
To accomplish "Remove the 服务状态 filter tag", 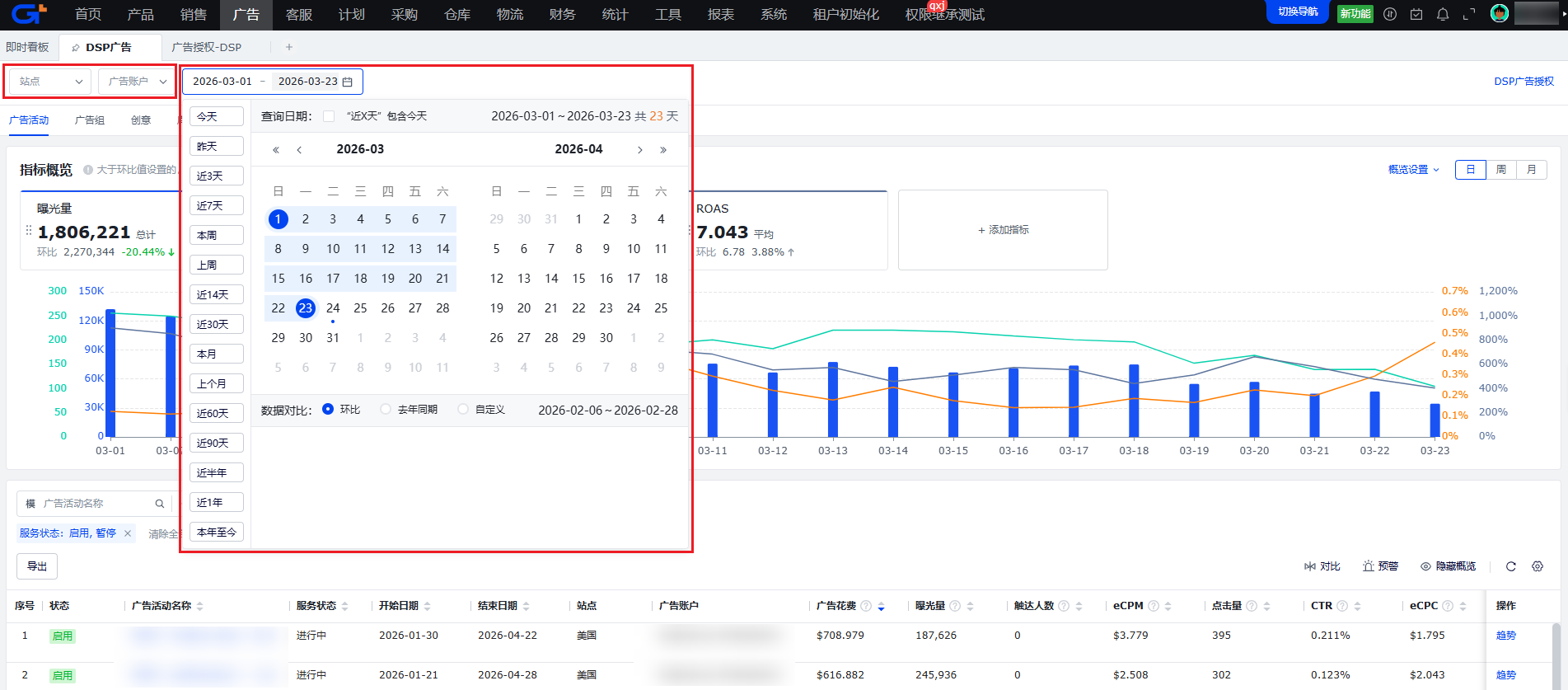I will [128, 533].
